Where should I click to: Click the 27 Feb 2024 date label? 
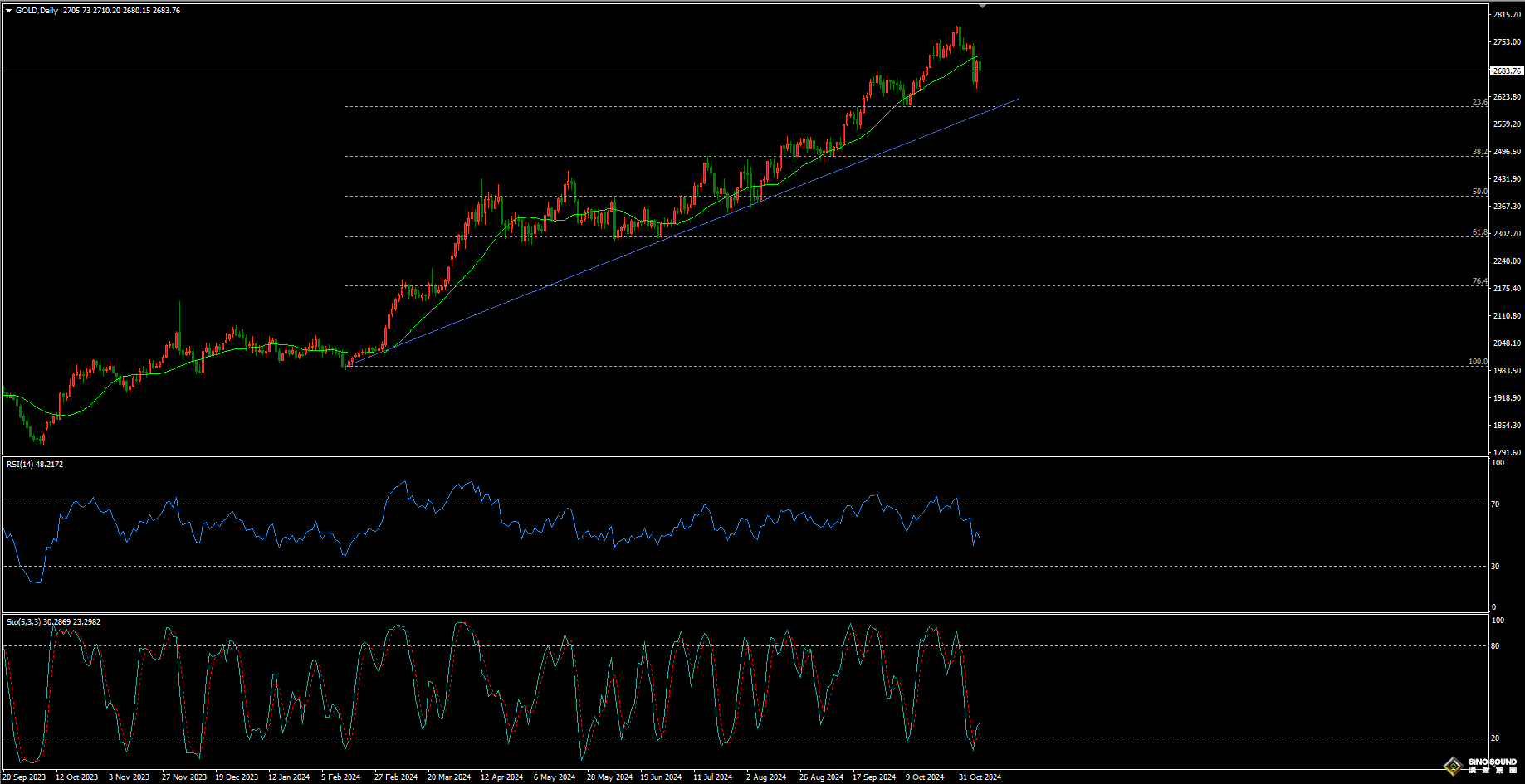click(396, 777)
